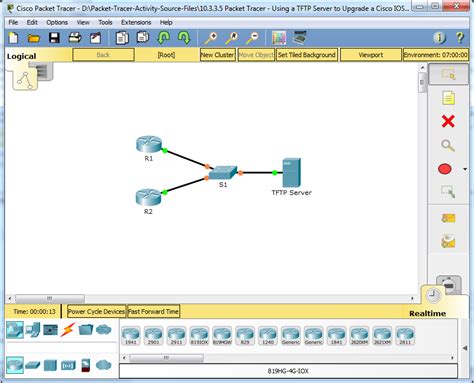Click the Copy icon in the toolbar
Screen dimensions: 474x383
[x=122, y=38]
